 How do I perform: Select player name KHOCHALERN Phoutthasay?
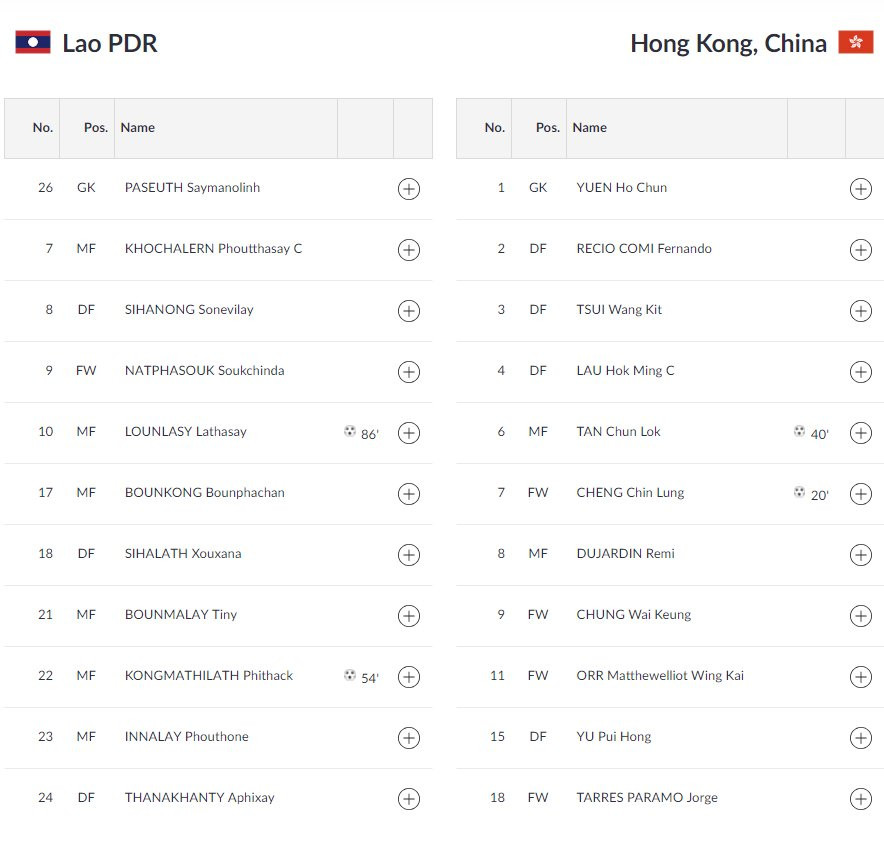pyautogui.click(x=213, y=249)
